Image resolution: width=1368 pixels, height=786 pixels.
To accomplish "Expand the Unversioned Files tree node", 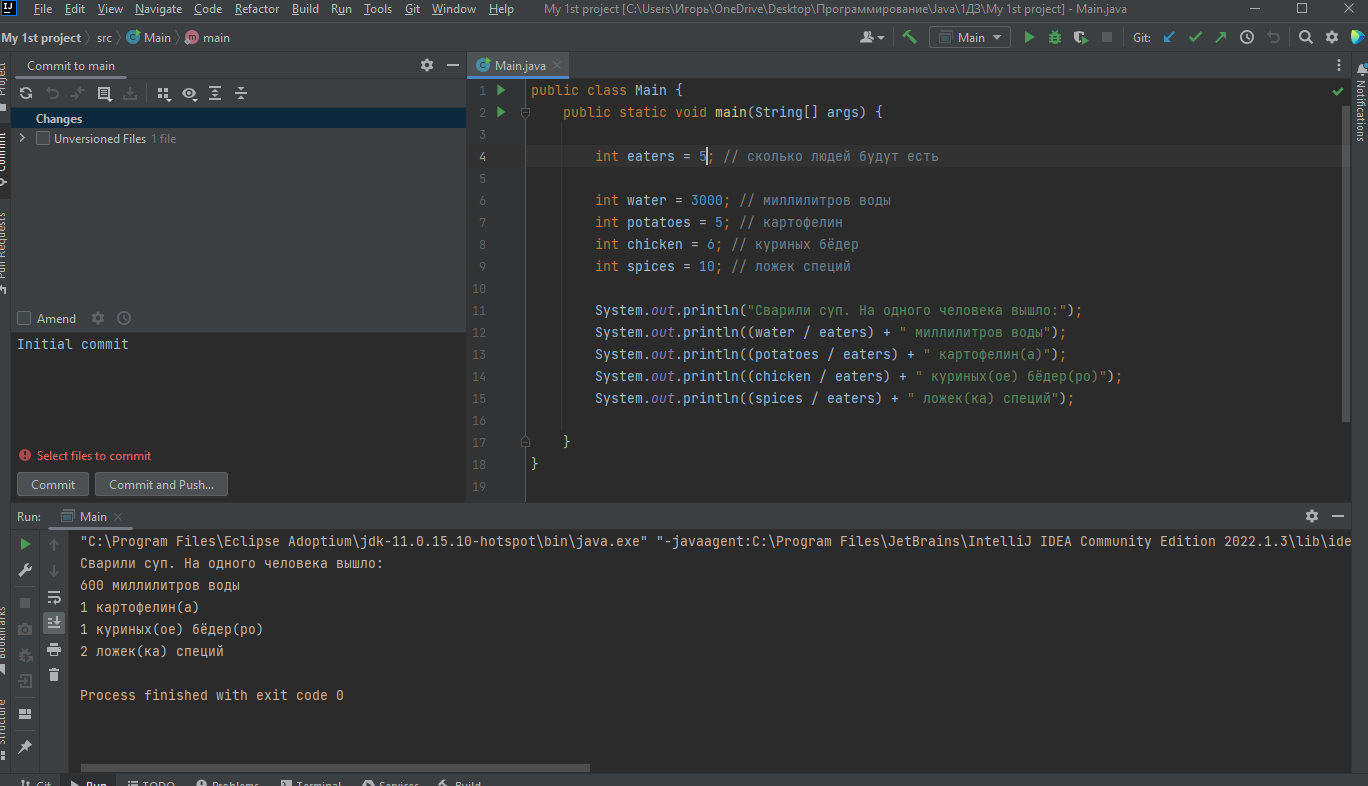I will pos(20,138).
